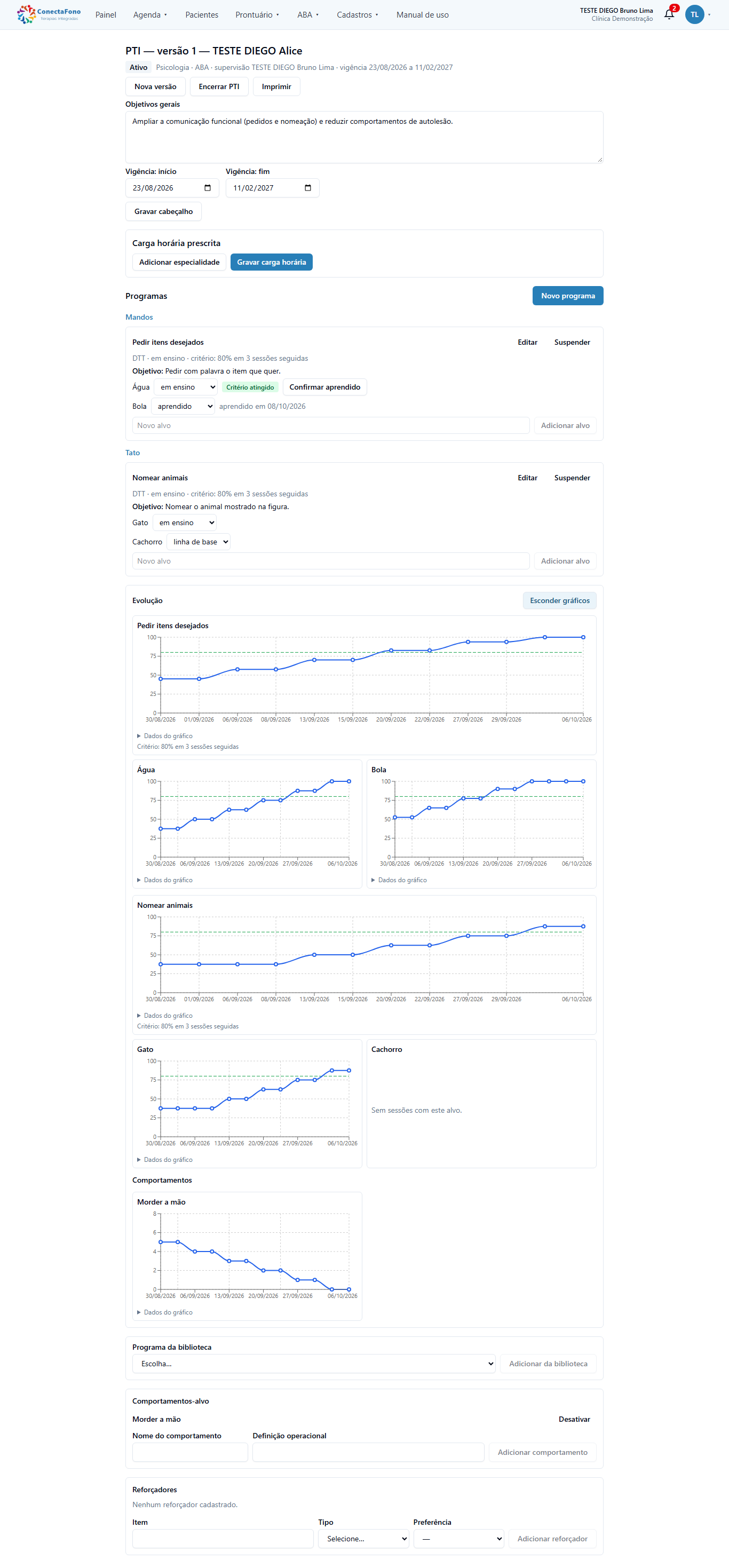Screen dimensions: 729x1568
Task: Open status dropdown for Gato target
Action: (184, 523)
